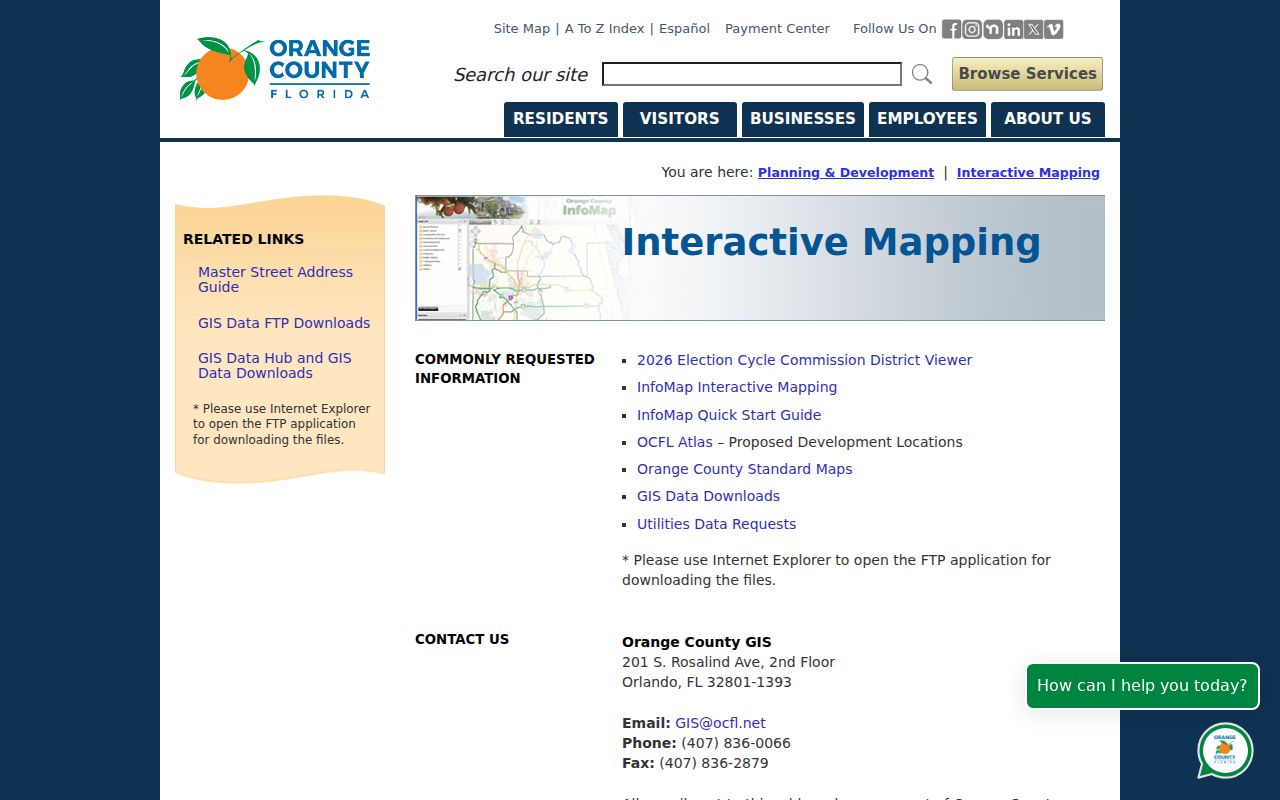Click the 'How can I help you today?' button
The image size is (1280, 800).
1142,686
